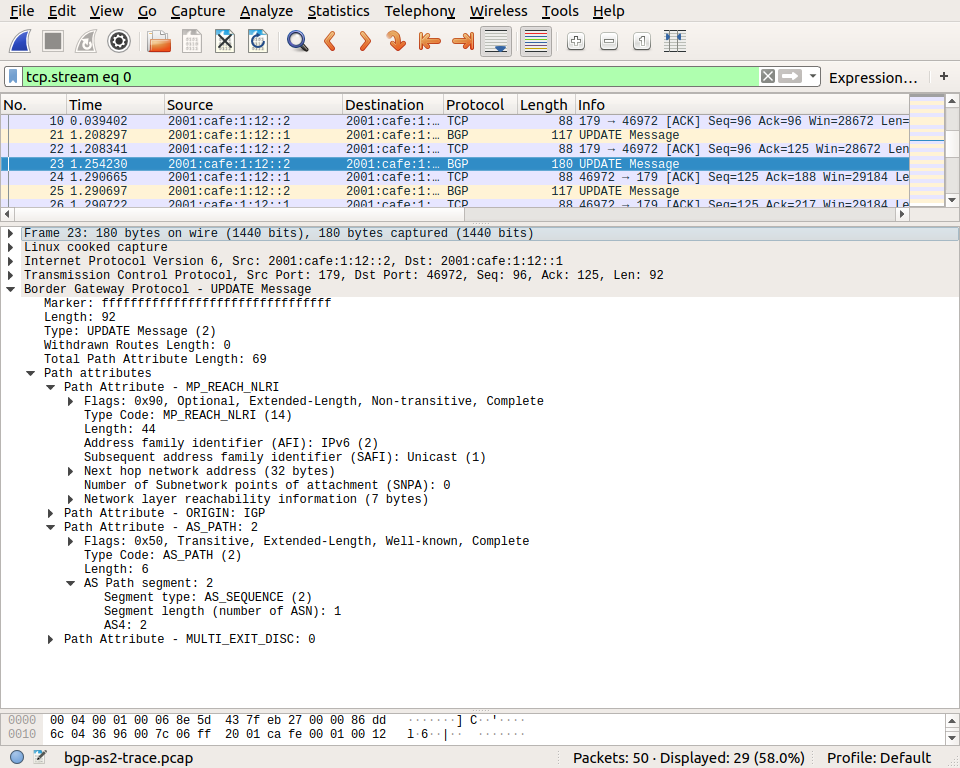The image size is (960, 768).
Task: Open the Edit menu
Action: (62, 11)
